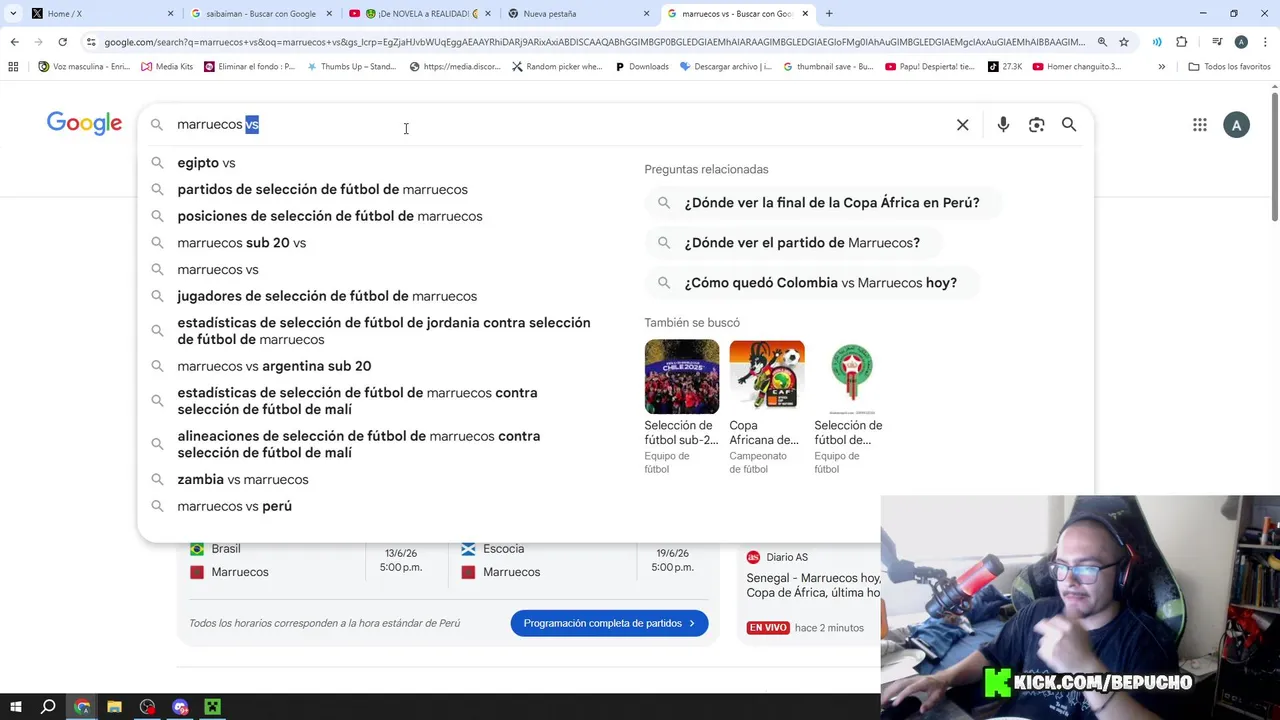This screenshot has height=720, width=1280.
Task: Open the Chrome extensions puzzle icon
Action: coord(1181,42)
